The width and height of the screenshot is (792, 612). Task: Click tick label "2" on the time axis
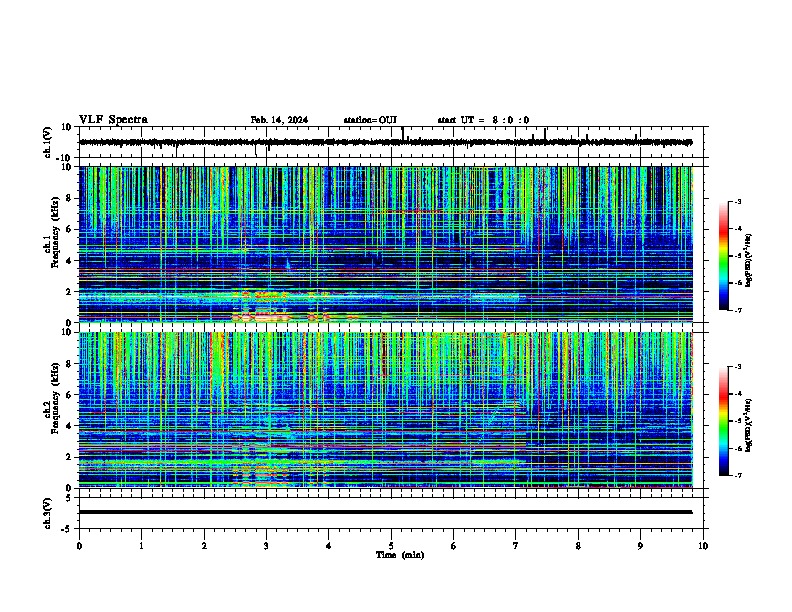pyautogui.click(x=204, y=546)
